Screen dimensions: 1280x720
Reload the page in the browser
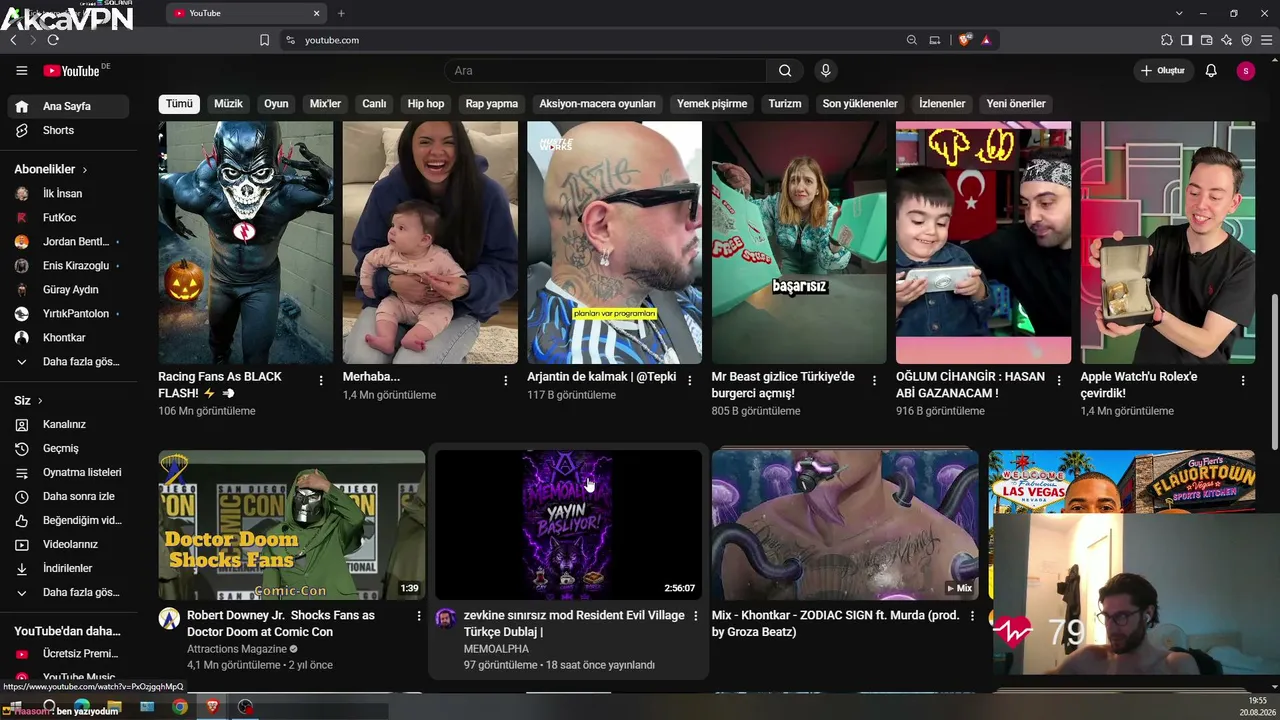pyautogui.click(x=53, y=40)
